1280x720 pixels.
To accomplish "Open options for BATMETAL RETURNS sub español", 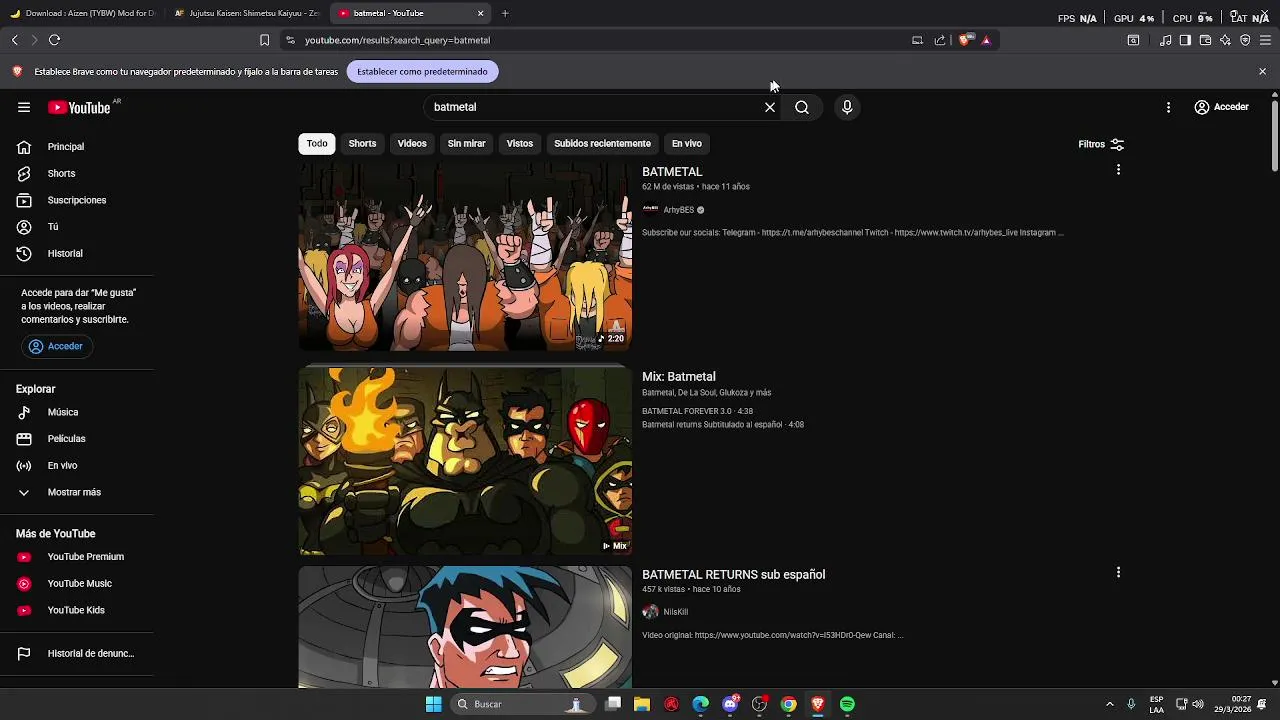I will 1118,572.
